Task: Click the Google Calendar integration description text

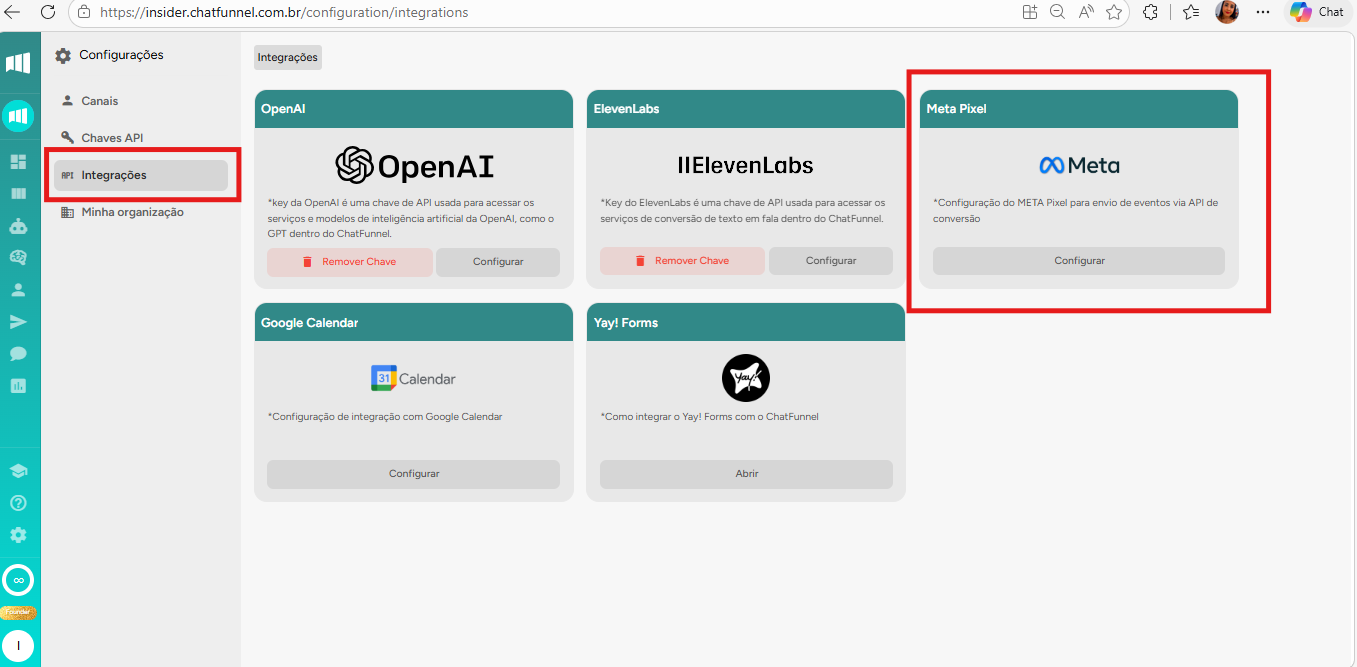Action: 385,417
